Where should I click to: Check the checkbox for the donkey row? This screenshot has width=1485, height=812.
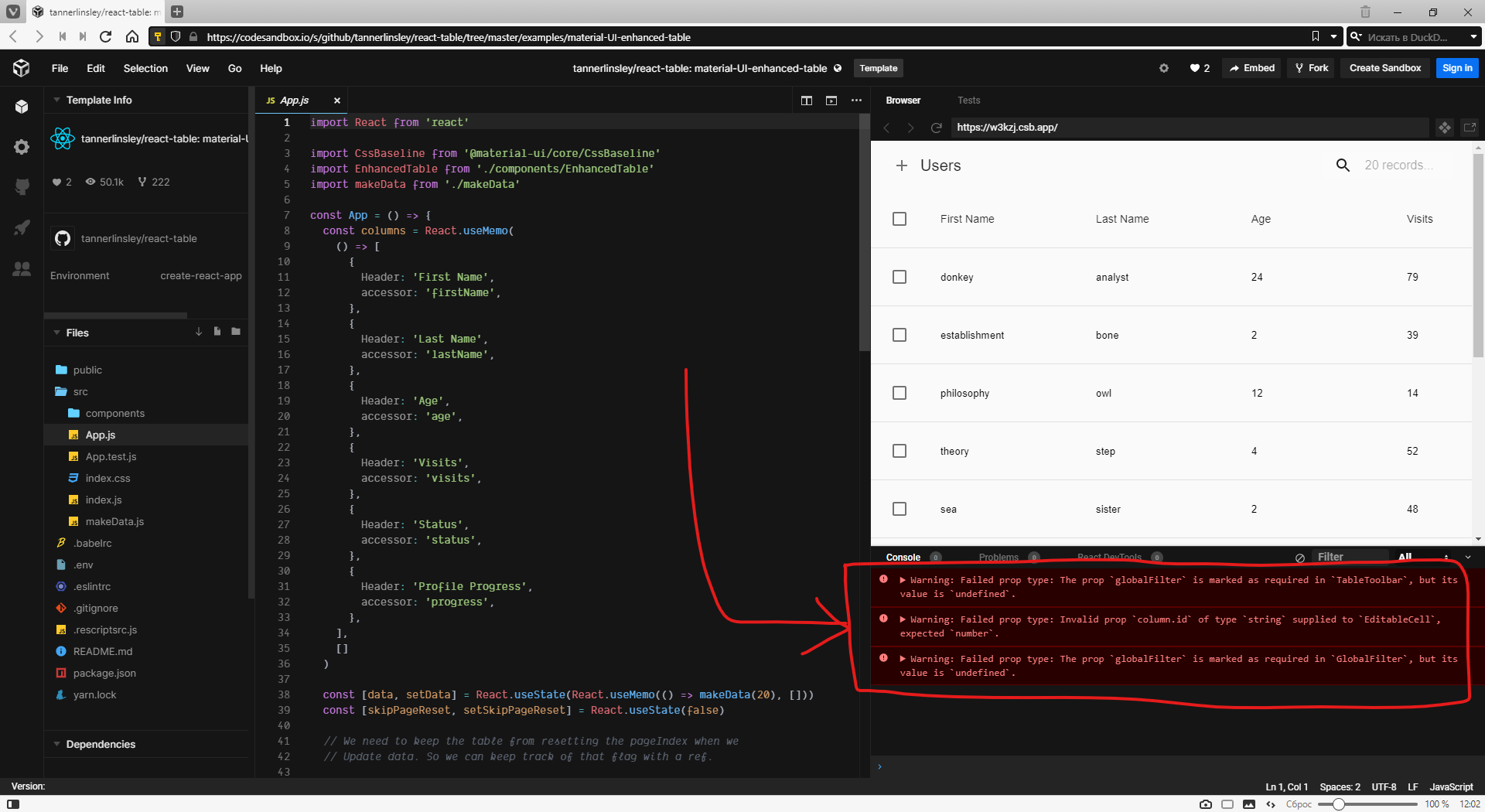coord(899,276)
